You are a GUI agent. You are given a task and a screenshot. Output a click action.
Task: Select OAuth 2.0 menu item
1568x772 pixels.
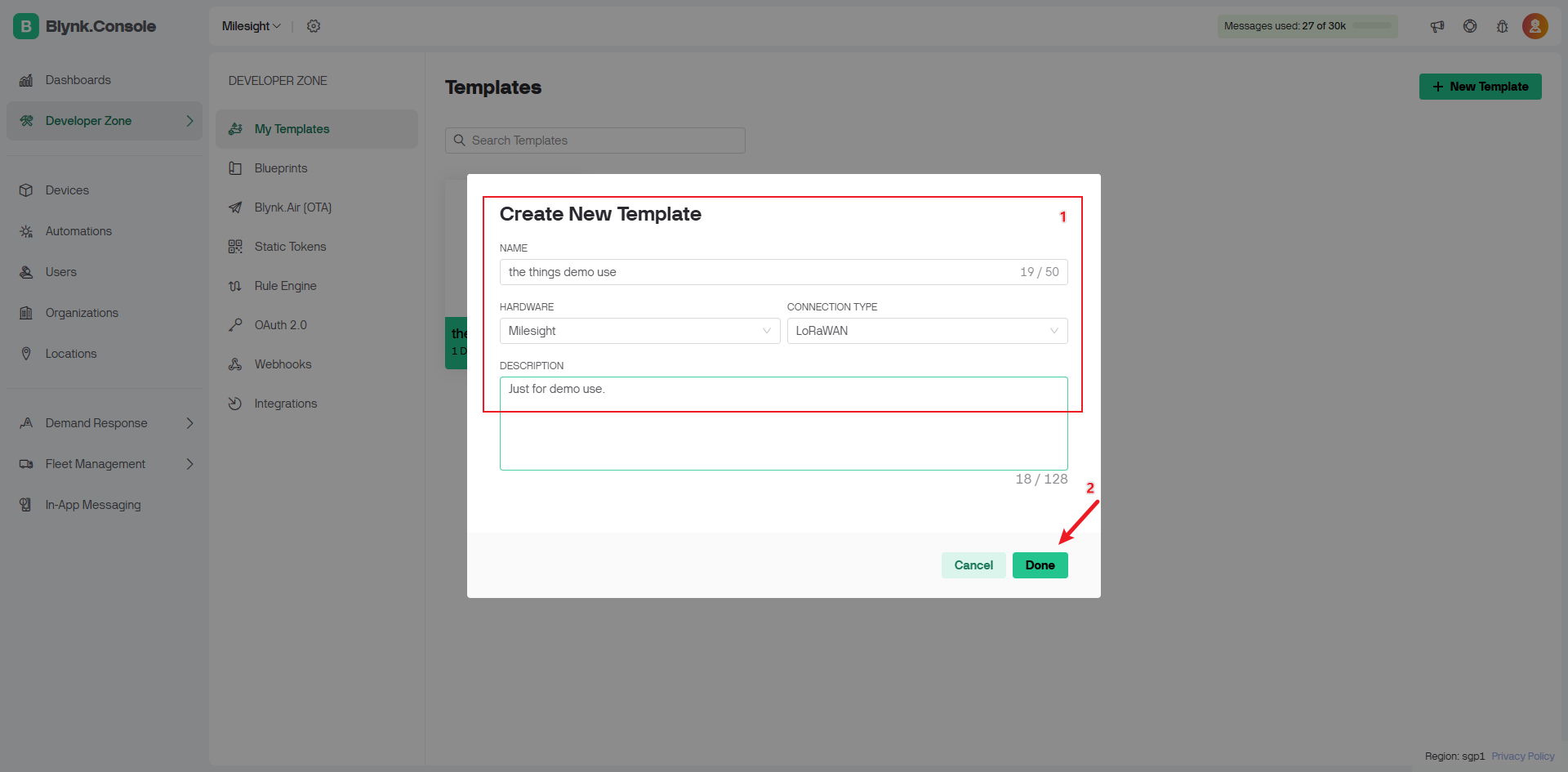[317, 325]
